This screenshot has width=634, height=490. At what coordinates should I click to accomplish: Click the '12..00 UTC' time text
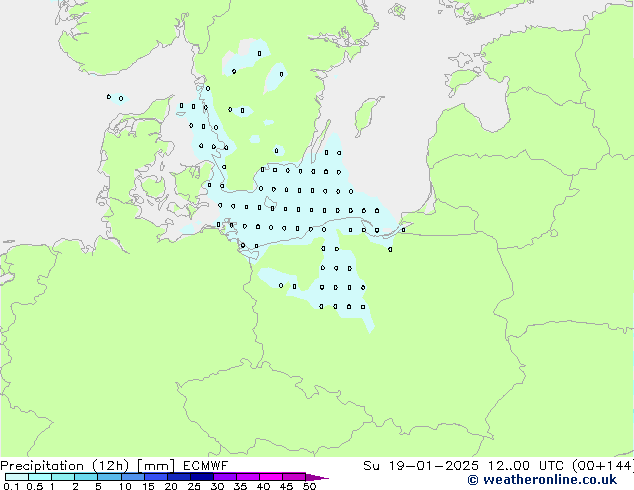526,466
